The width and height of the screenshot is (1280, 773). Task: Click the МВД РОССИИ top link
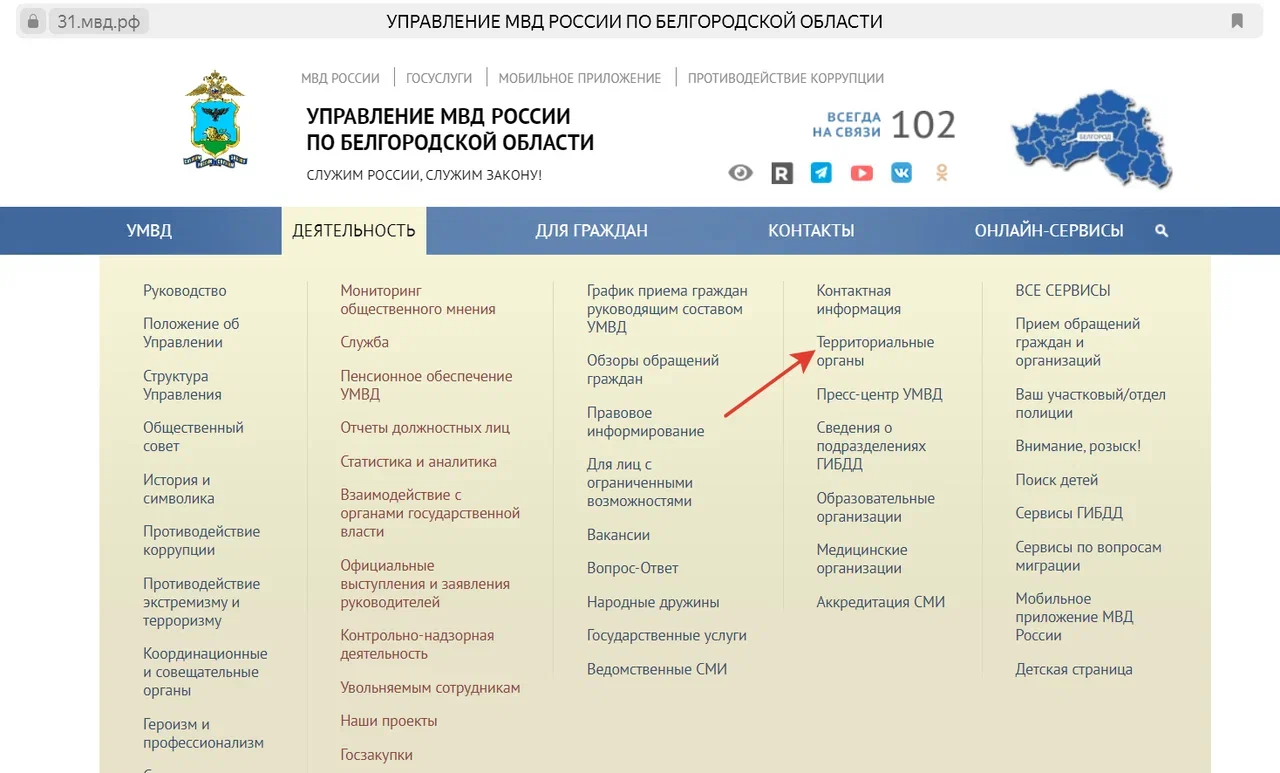click(340, 78)
